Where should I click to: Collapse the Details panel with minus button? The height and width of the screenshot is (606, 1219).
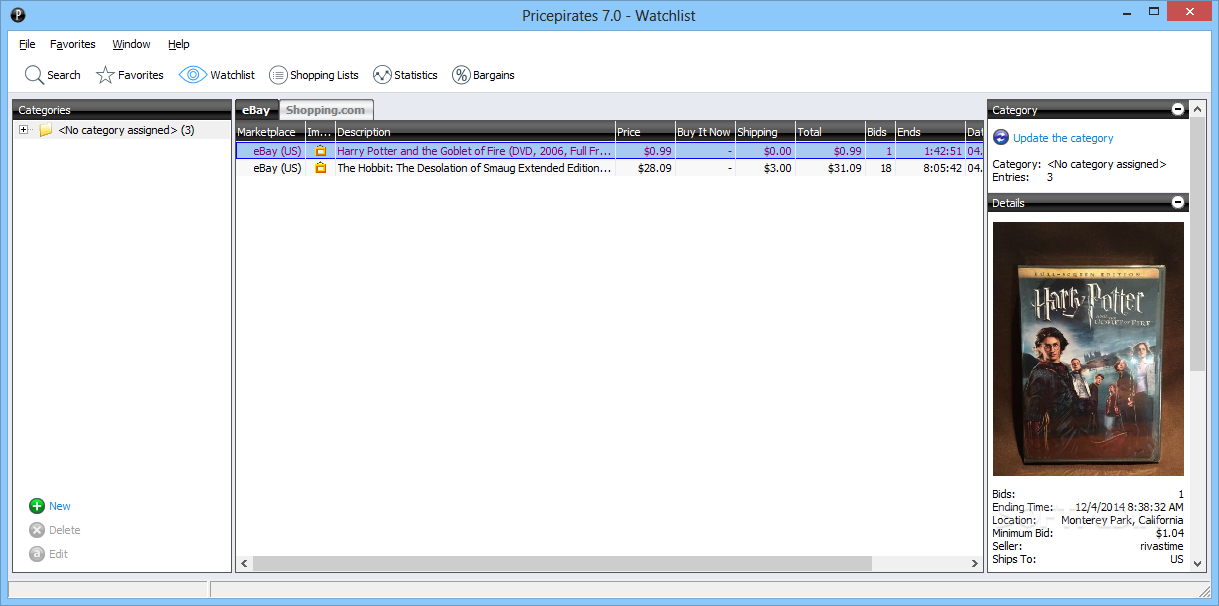click(1178, 202)
